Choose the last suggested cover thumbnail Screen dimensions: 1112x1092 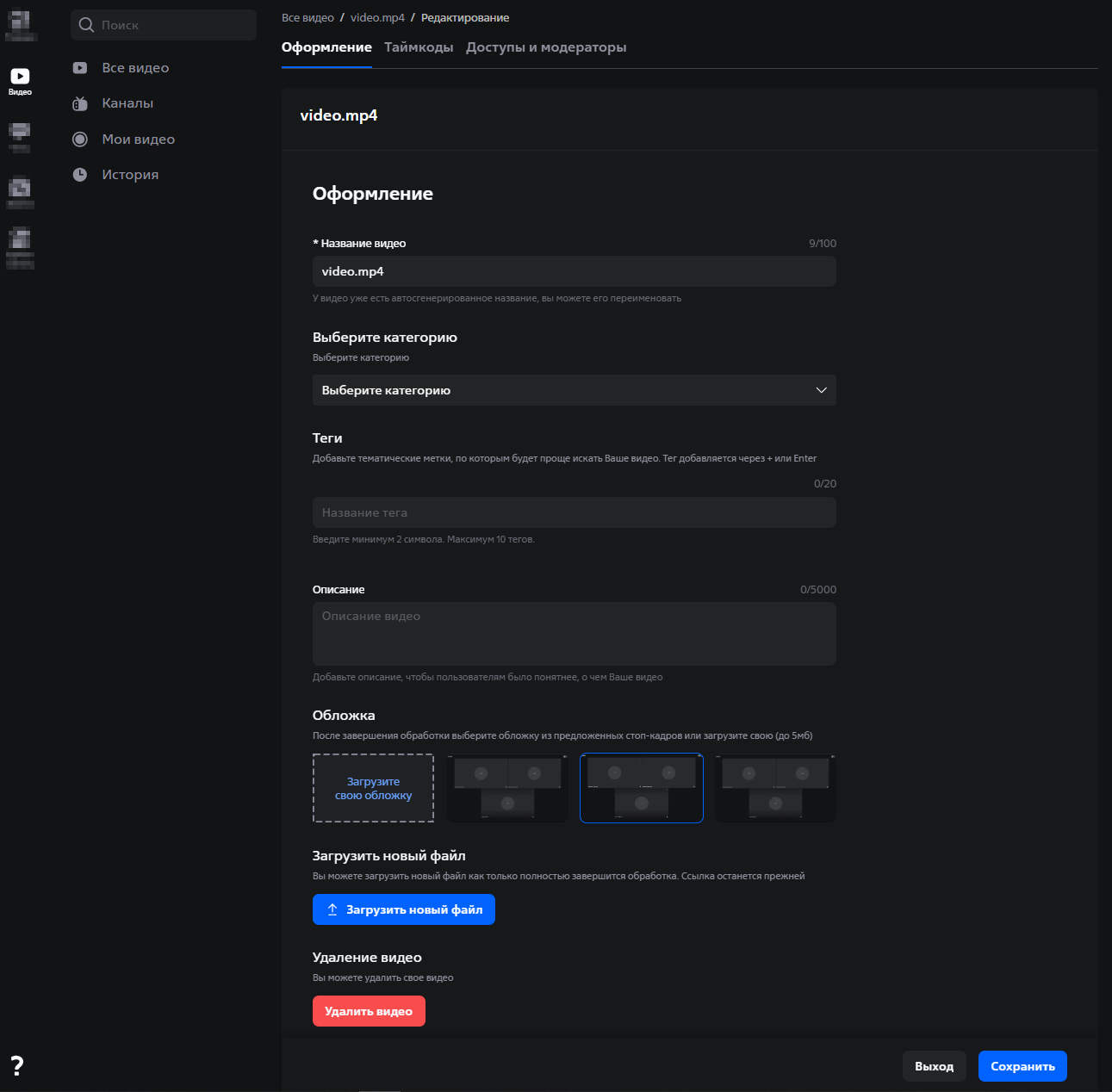[x=775, y=788]
